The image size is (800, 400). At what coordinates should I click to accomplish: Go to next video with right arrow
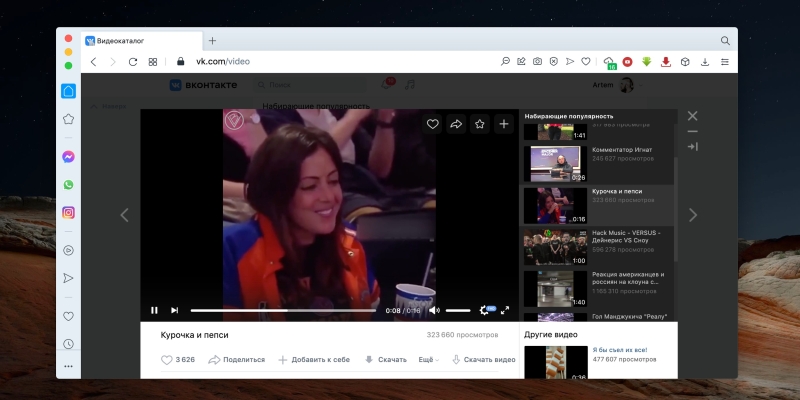coord(693,215)
